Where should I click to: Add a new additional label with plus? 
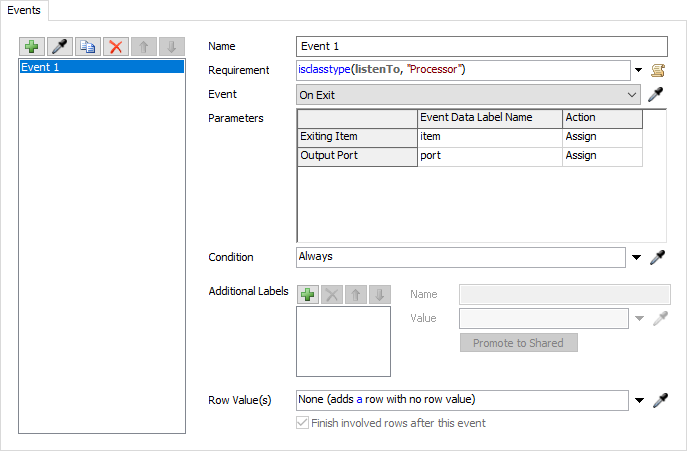tap(309, 295)
